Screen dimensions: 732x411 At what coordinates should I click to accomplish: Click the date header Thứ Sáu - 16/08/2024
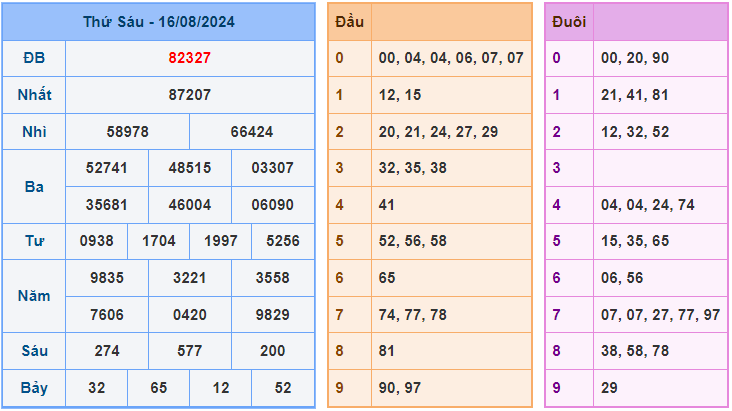tap(159, 21)
